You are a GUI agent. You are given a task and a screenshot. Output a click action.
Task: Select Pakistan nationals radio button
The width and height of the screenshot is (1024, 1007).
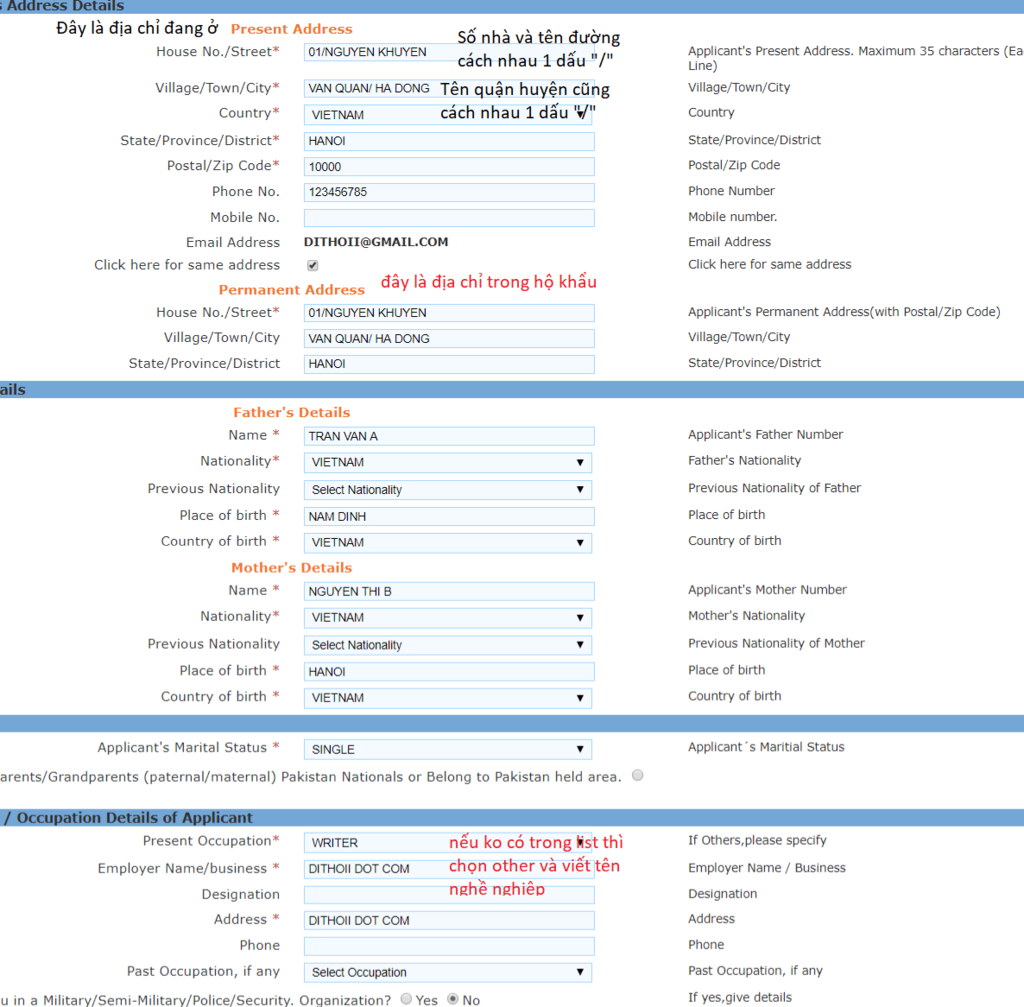(x=637, y=775)
